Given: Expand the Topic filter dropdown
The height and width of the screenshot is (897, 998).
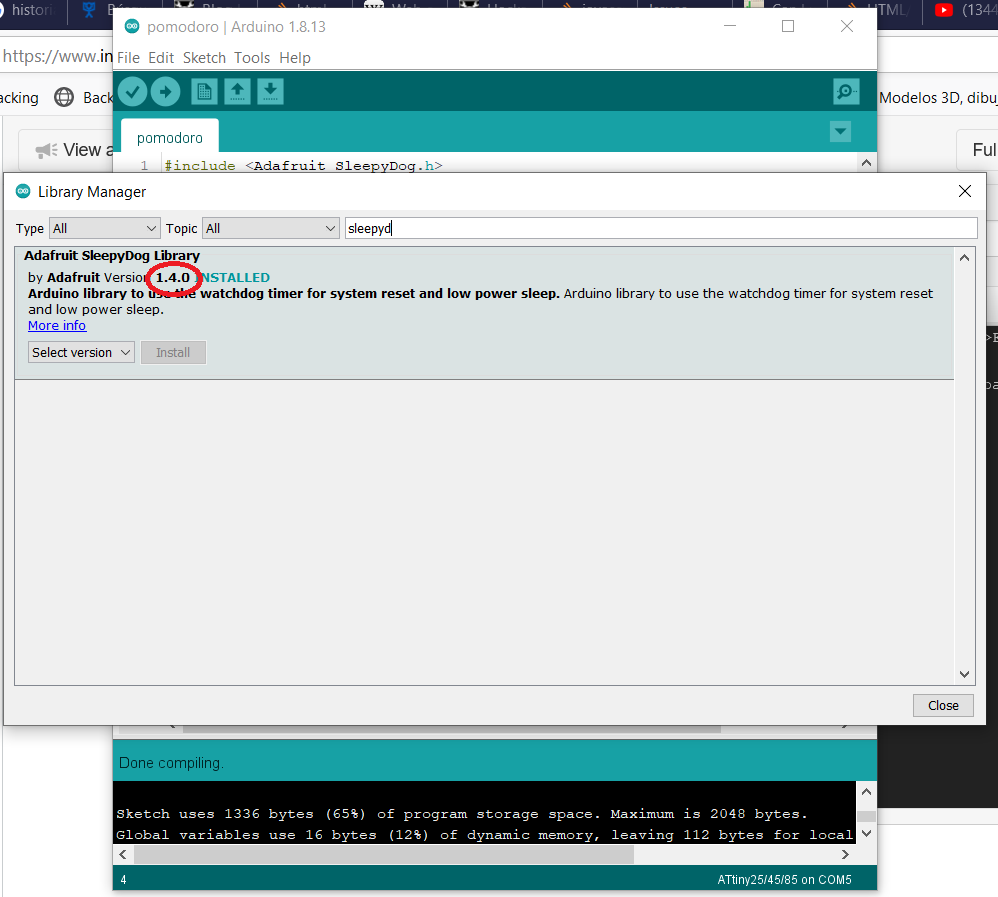Looking at the screenshot, I should pos(271,229).
